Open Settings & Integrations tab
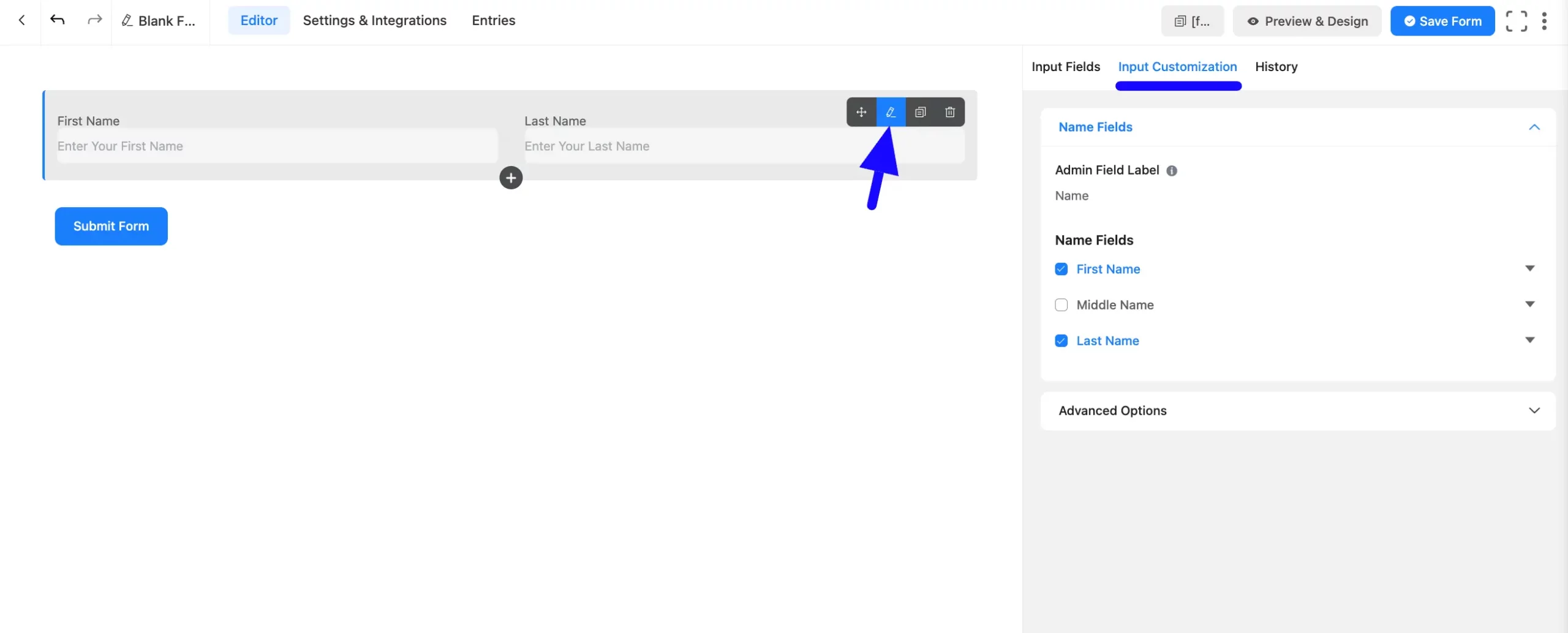The height and width of the screenshot is (633, 1568). coord(374,20)
